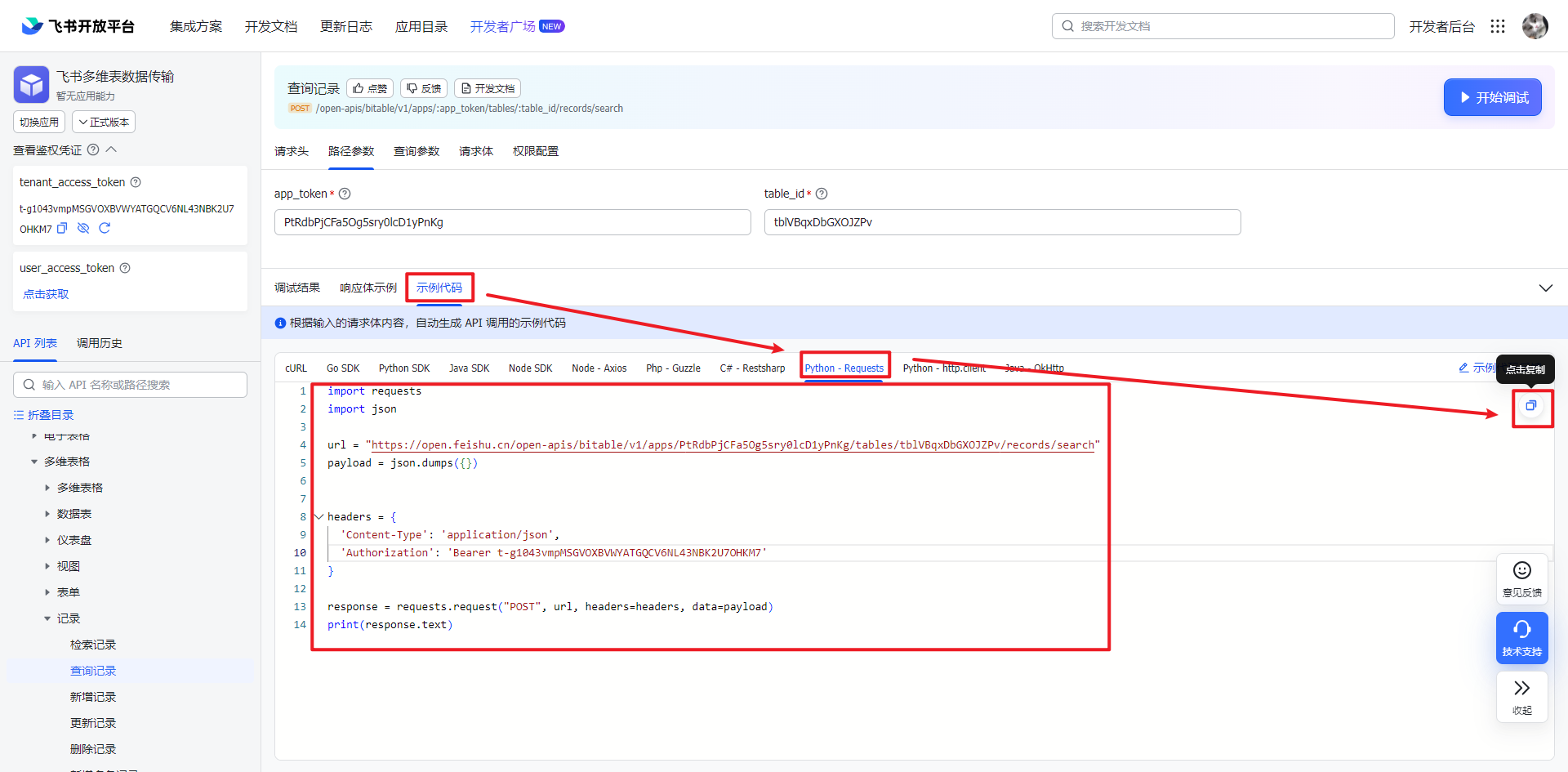
Task: Click the app_token input field
Action: point(513,222)
